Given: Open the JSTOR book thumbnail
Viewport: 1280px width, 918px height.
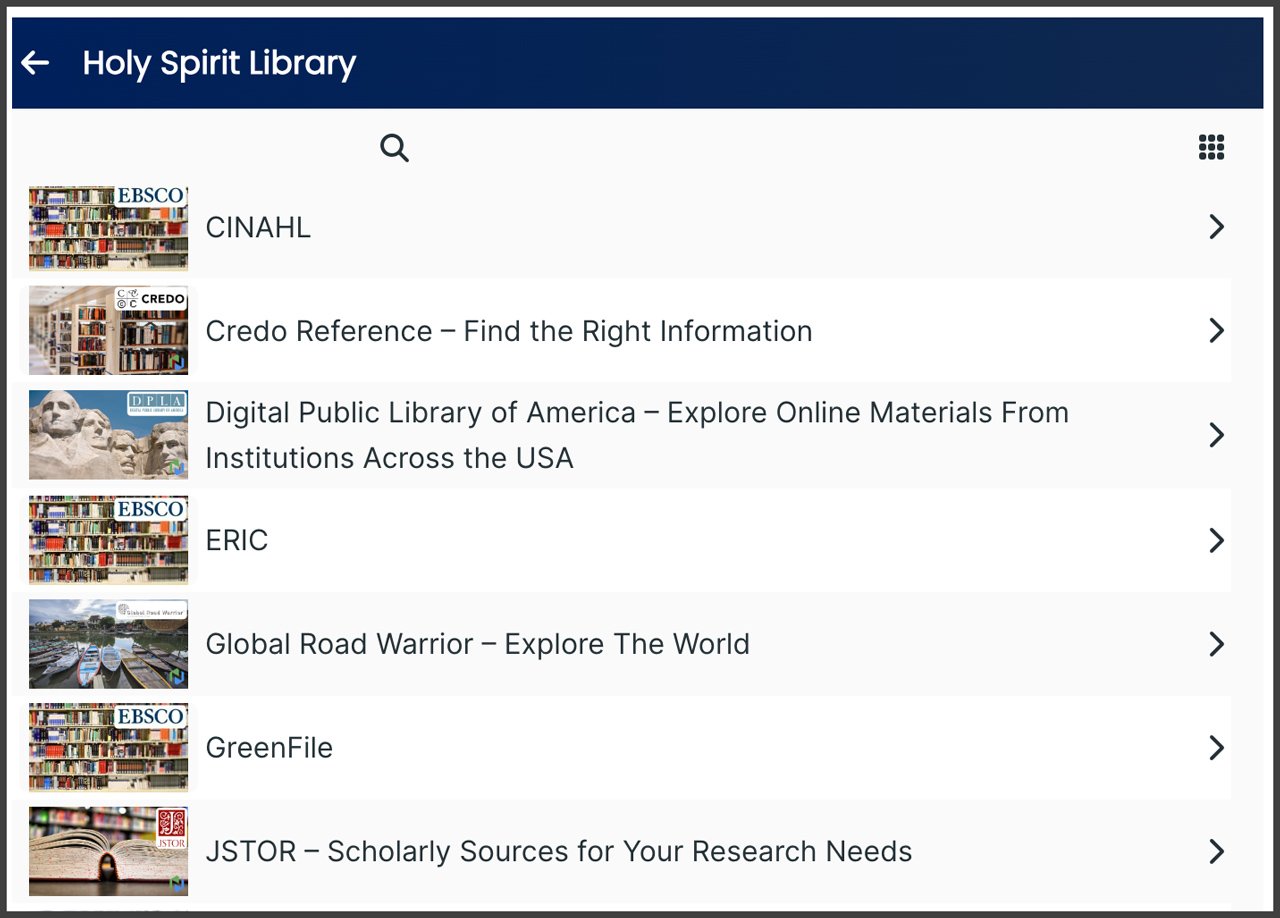Looking at the screenshot, I should click(x=108, y=852).
